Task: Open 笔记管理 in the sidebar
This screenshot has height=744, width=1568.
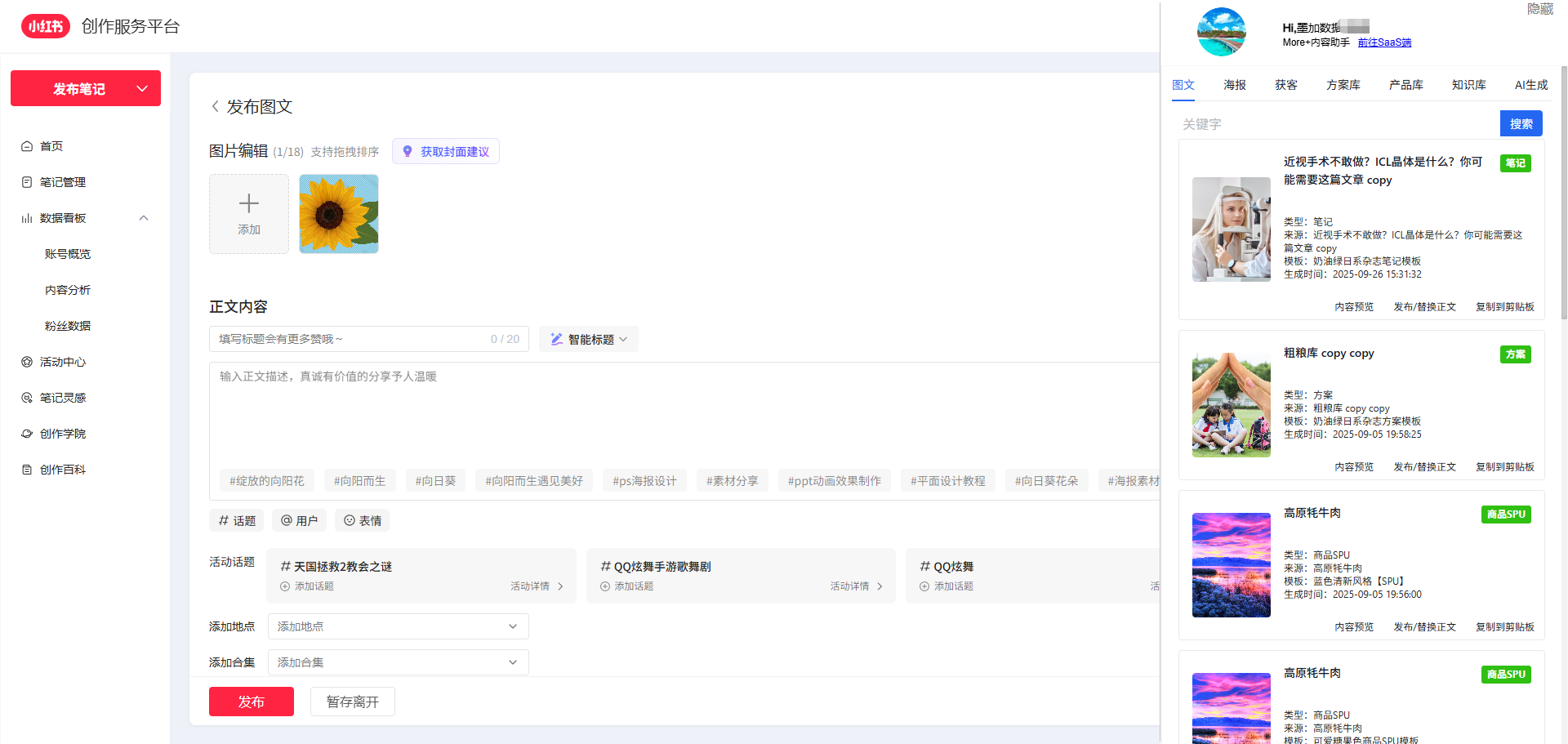Action: [x=62, y=182]
